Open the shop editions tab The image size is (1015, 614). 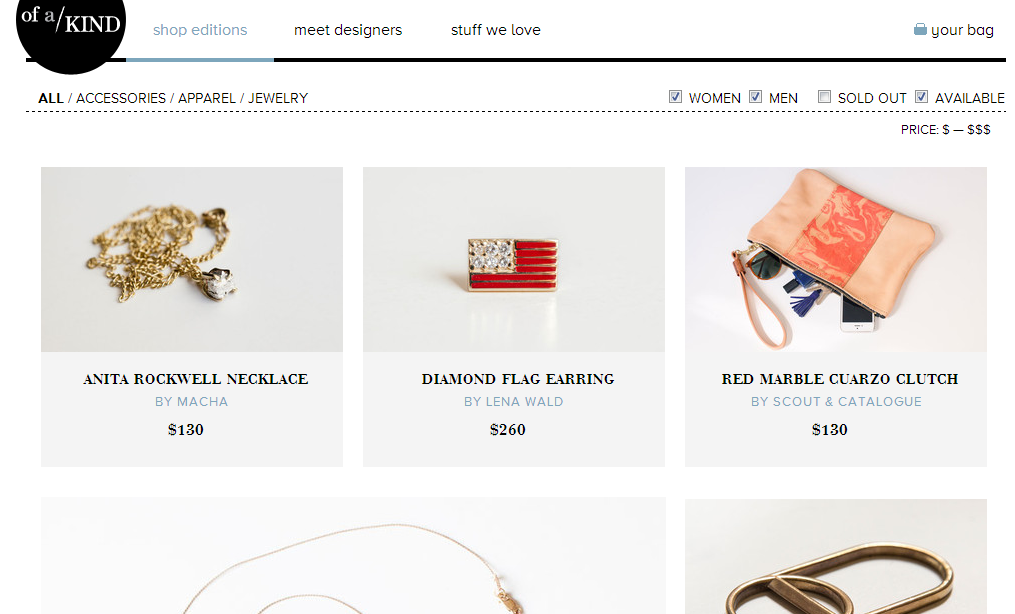coord(200,30)
